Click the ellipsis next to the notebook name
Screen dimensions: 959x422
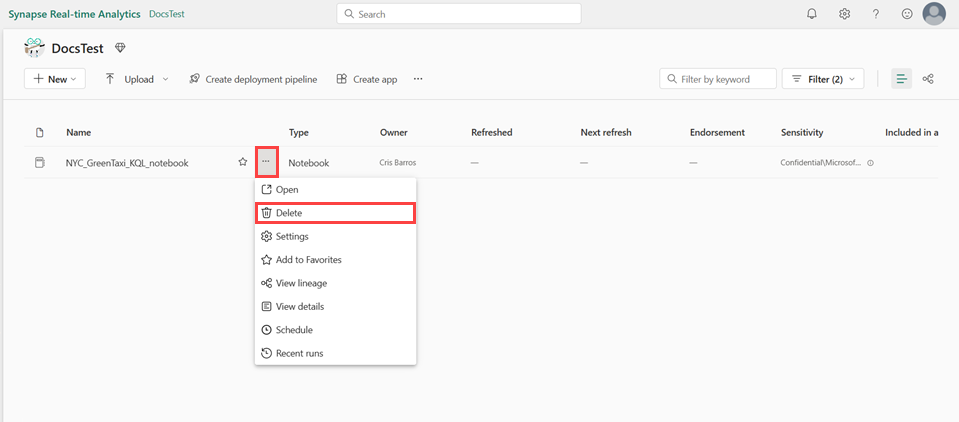266,162
